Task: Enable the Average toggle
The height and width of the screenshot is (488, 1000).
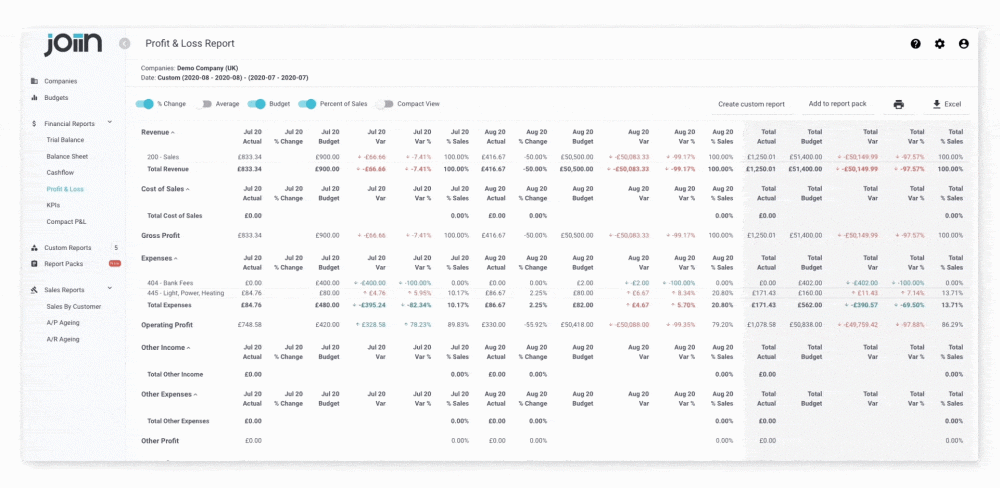Action: coord(203,104)
